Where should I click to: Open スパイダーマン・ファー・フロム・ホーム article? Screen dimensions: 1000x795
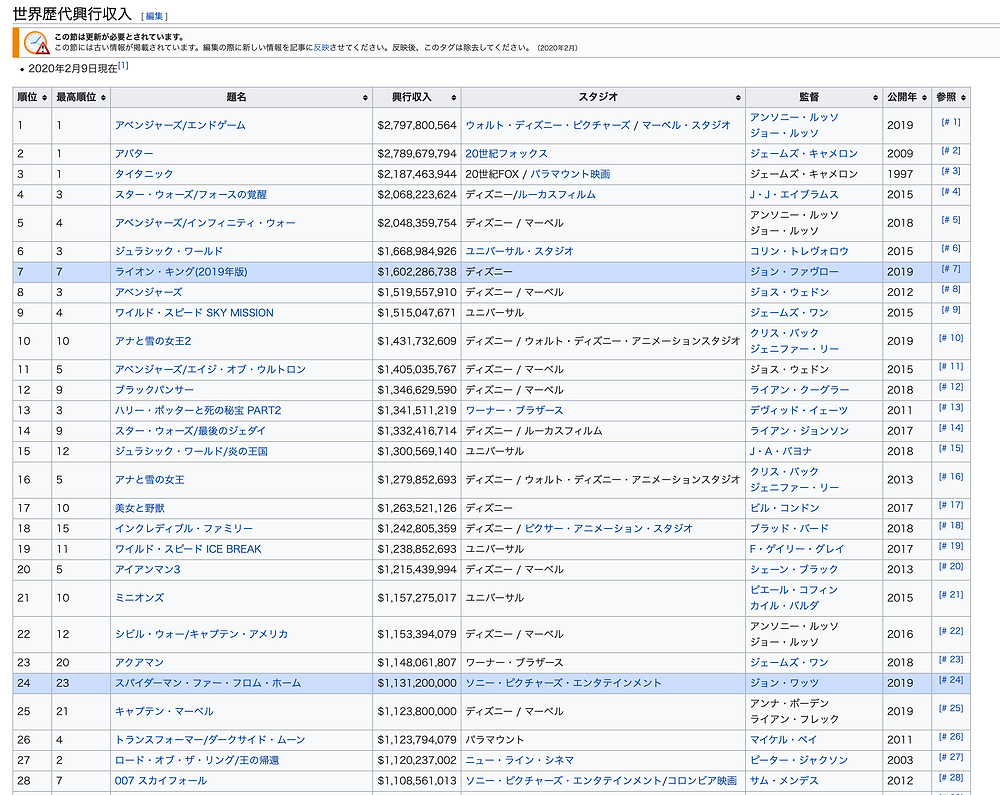pyautogui.click(x=208, y=683)
